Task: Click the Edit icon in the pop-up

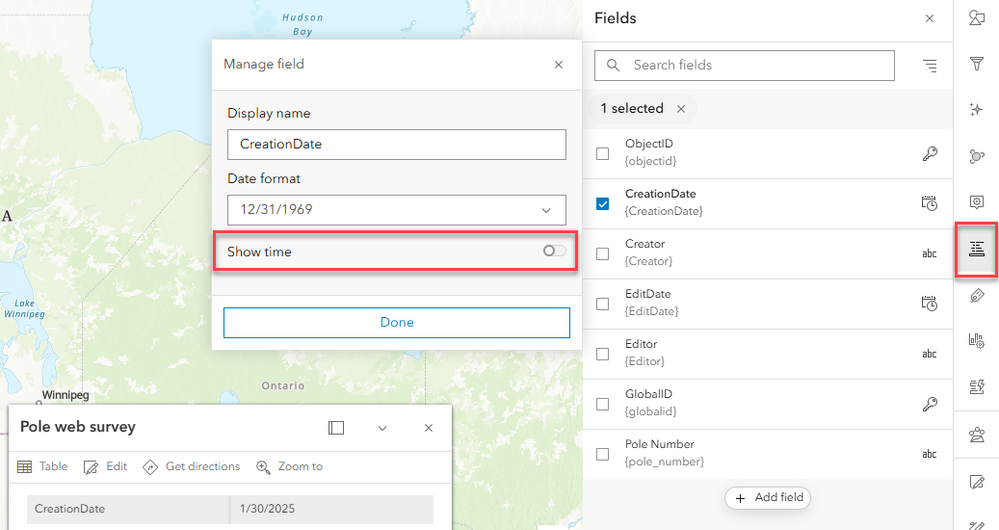Action: 91,467
